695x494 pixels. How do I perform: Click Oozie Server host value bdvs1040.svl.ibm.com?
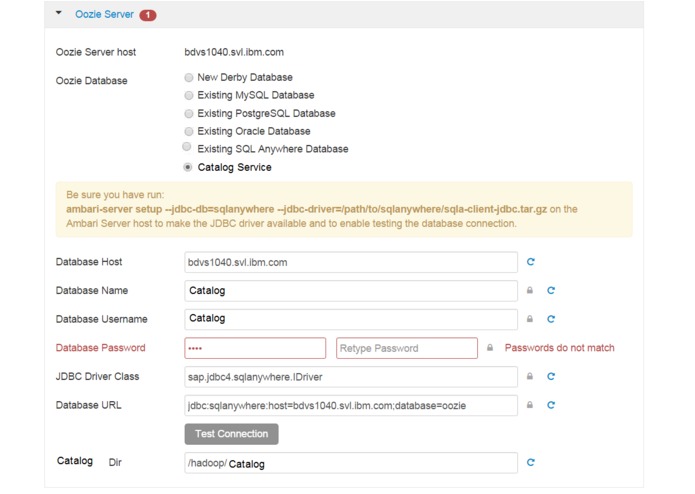(x=234, y=52)
